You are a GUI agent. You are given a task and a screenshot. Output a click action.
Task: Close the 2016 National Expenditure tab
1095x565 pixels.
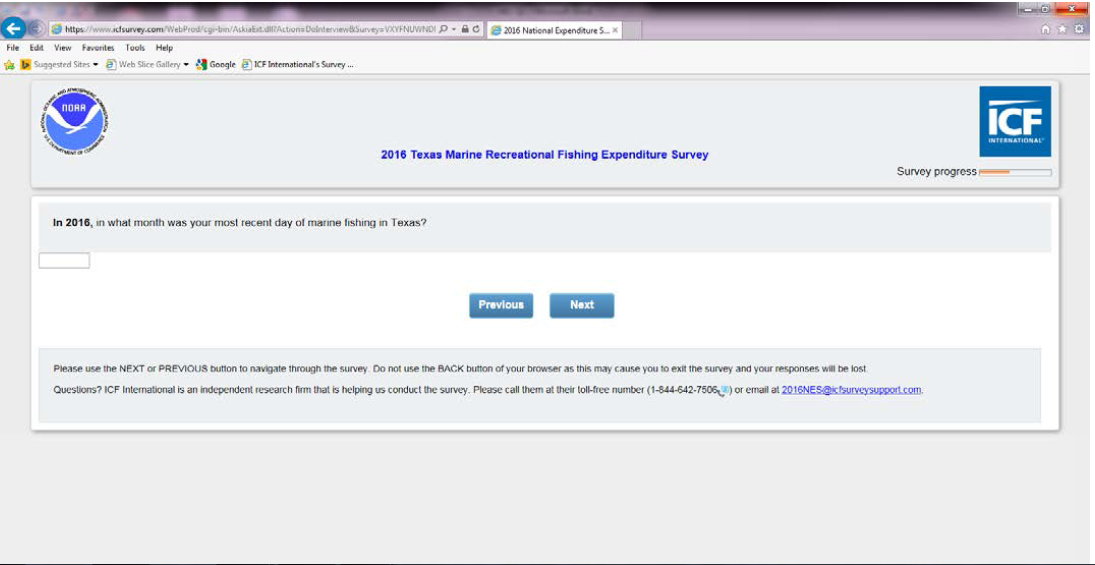615,30
